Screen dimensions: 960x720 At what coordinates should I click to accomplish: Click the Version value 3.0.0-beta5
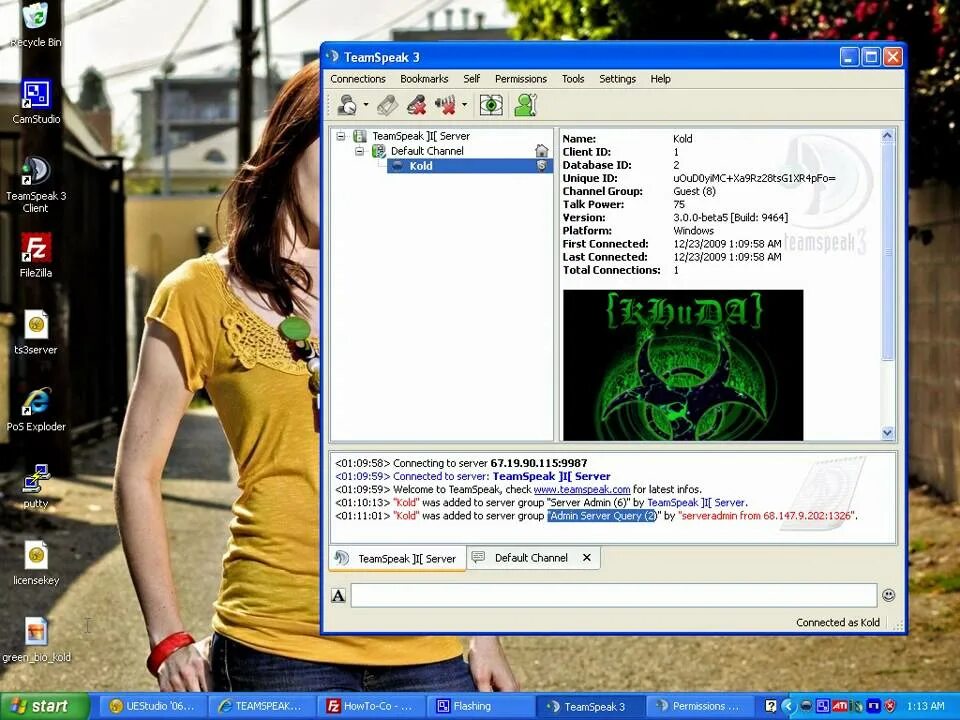coord(730,218)
